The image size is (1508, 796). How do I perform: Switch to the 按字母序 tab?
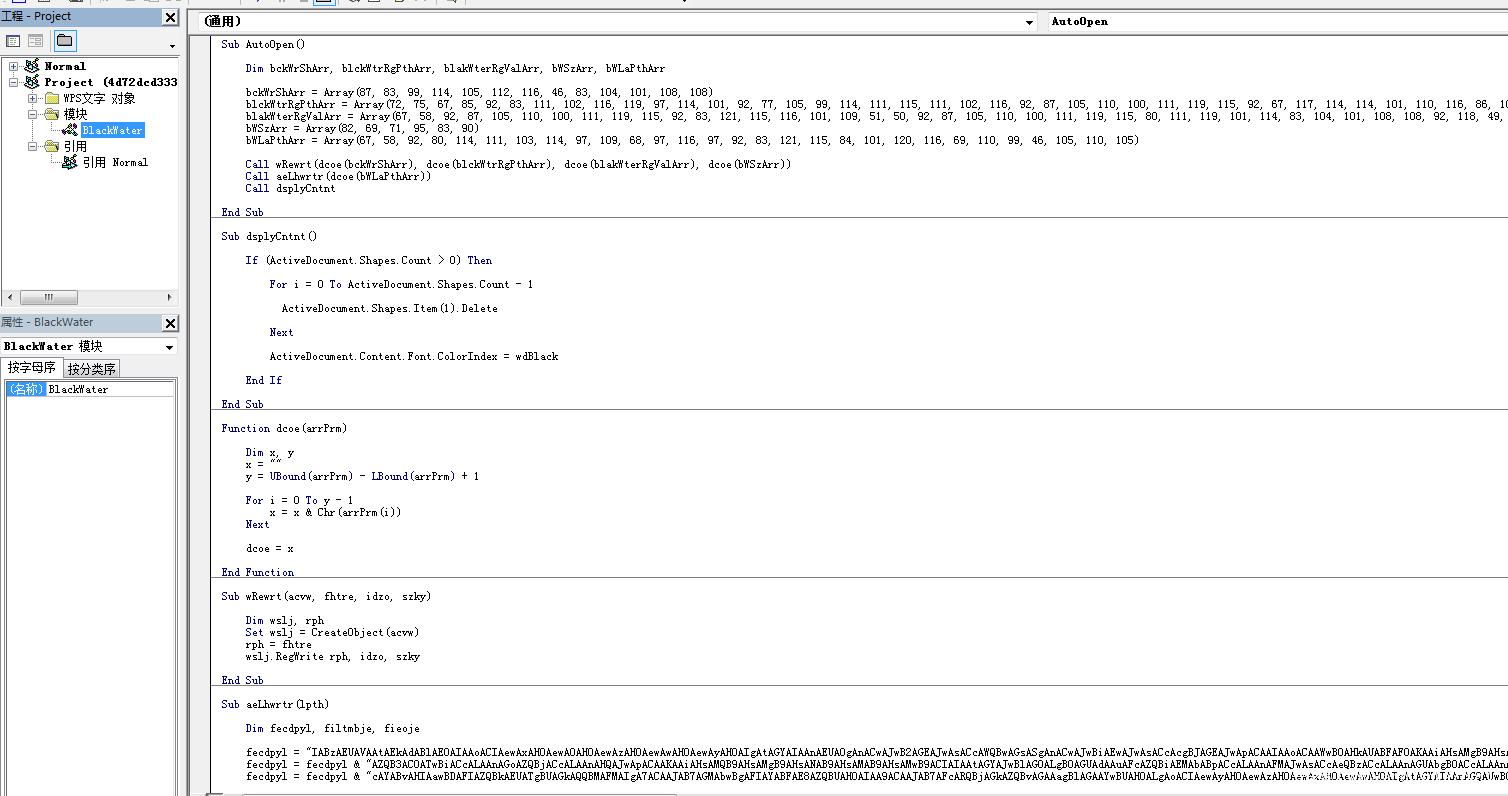click(31, 368)
